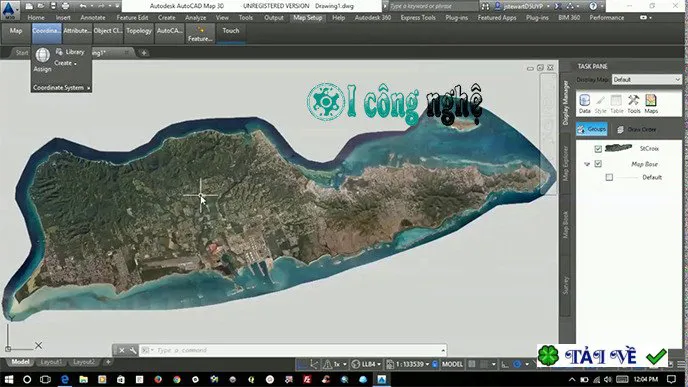Add a new drawing tab with plus
The height and width of the screenshot is (387, 688).
point(144,53)
